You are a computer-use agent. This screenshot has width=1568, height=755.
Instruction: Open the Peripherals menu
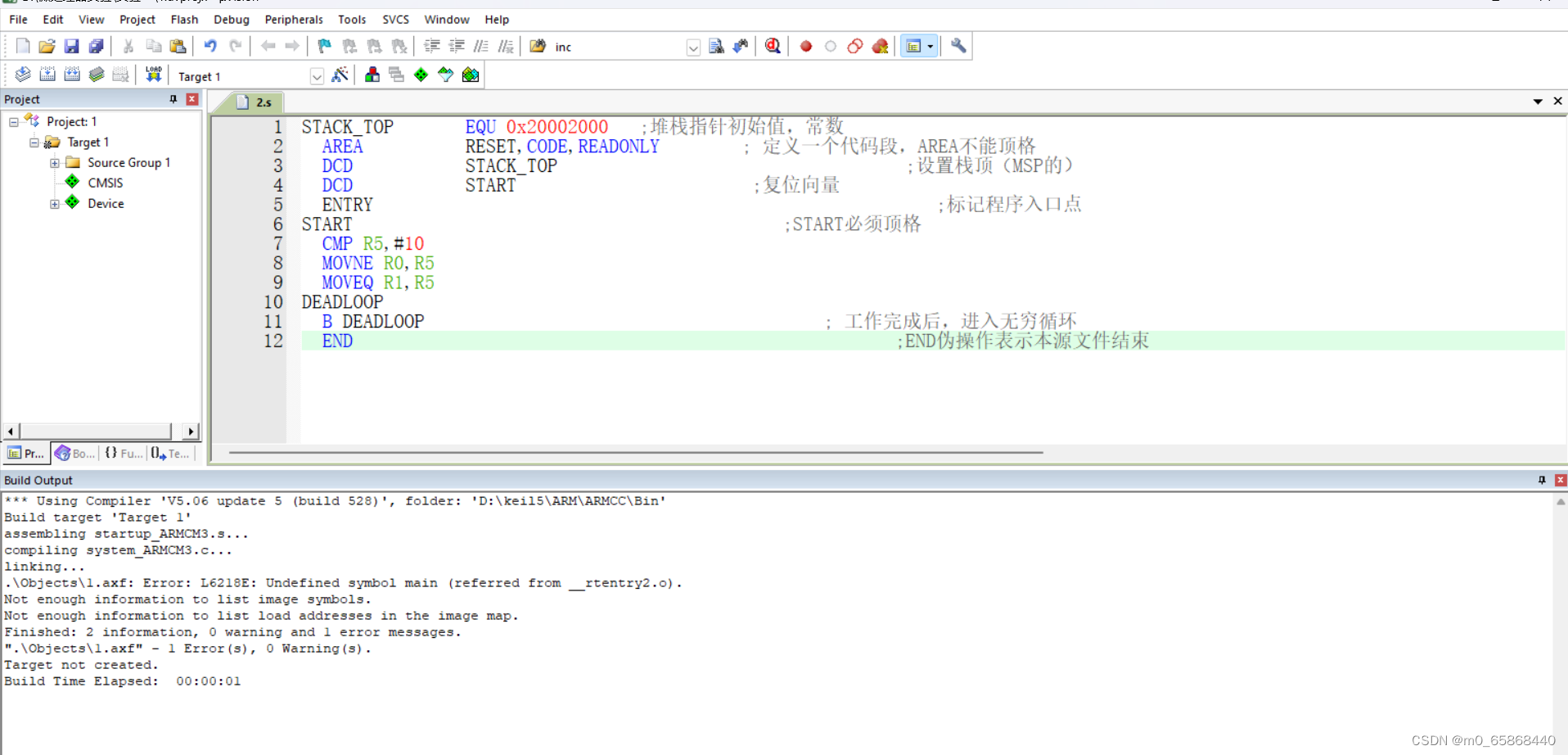293,19
